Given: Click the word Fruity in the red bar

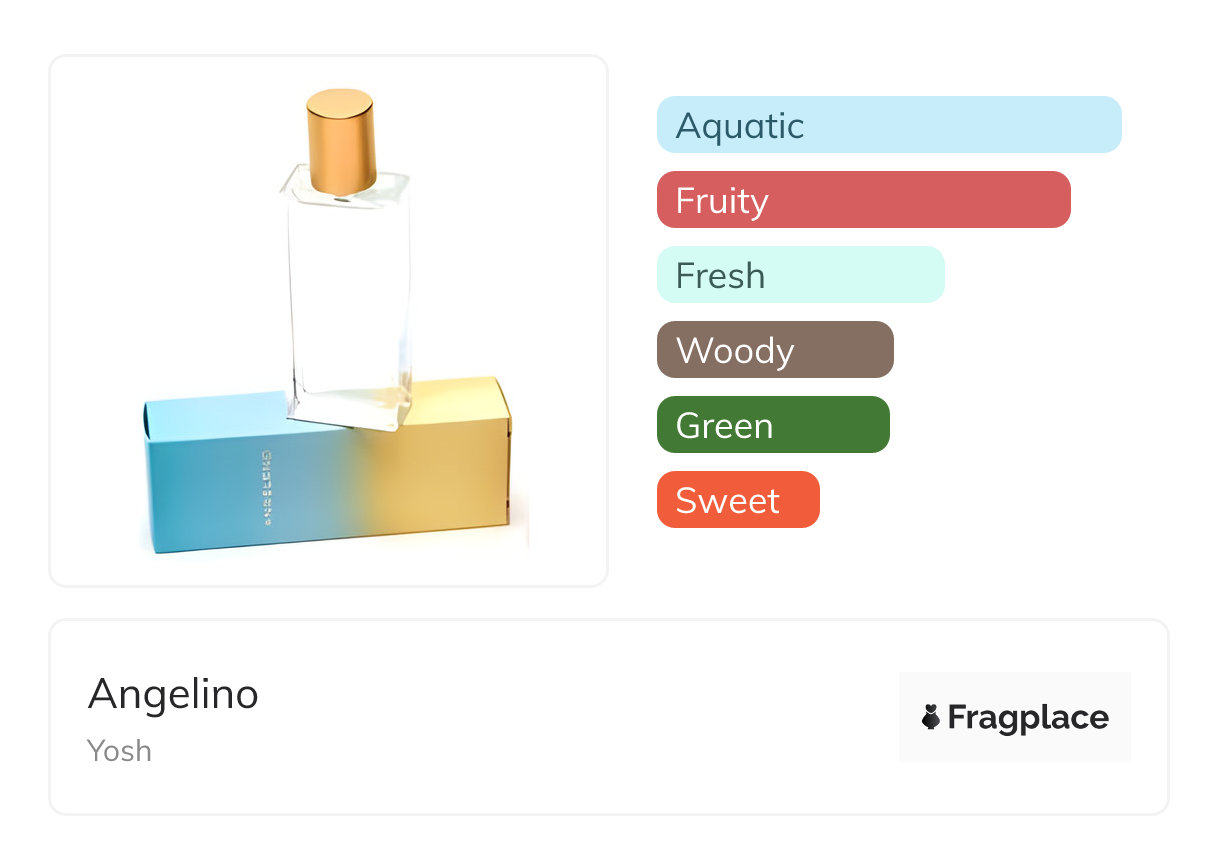Looking at the screenshot, I should click(722, 201).
